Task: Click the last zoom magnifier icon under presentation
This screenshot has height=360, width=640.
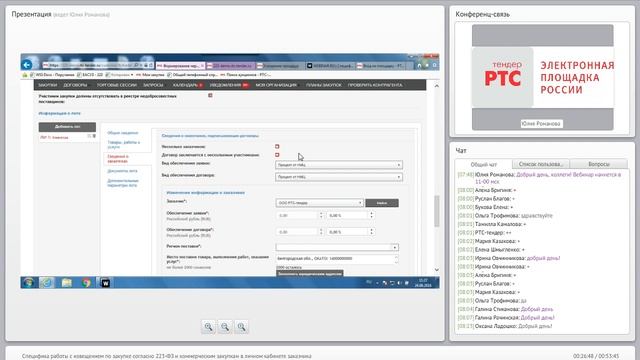Action: pyautogui.click(x=241, y=327)
